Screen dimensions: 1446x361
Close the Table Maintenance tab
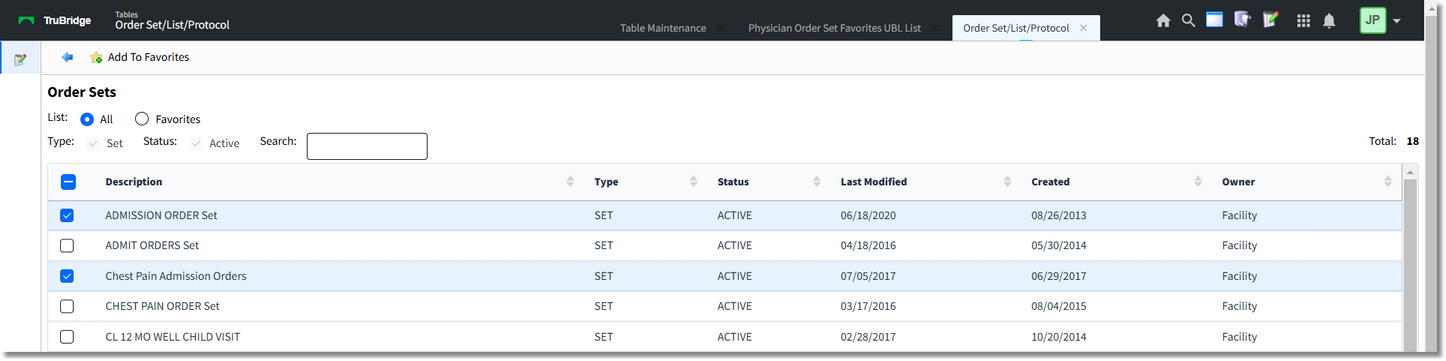720,28
